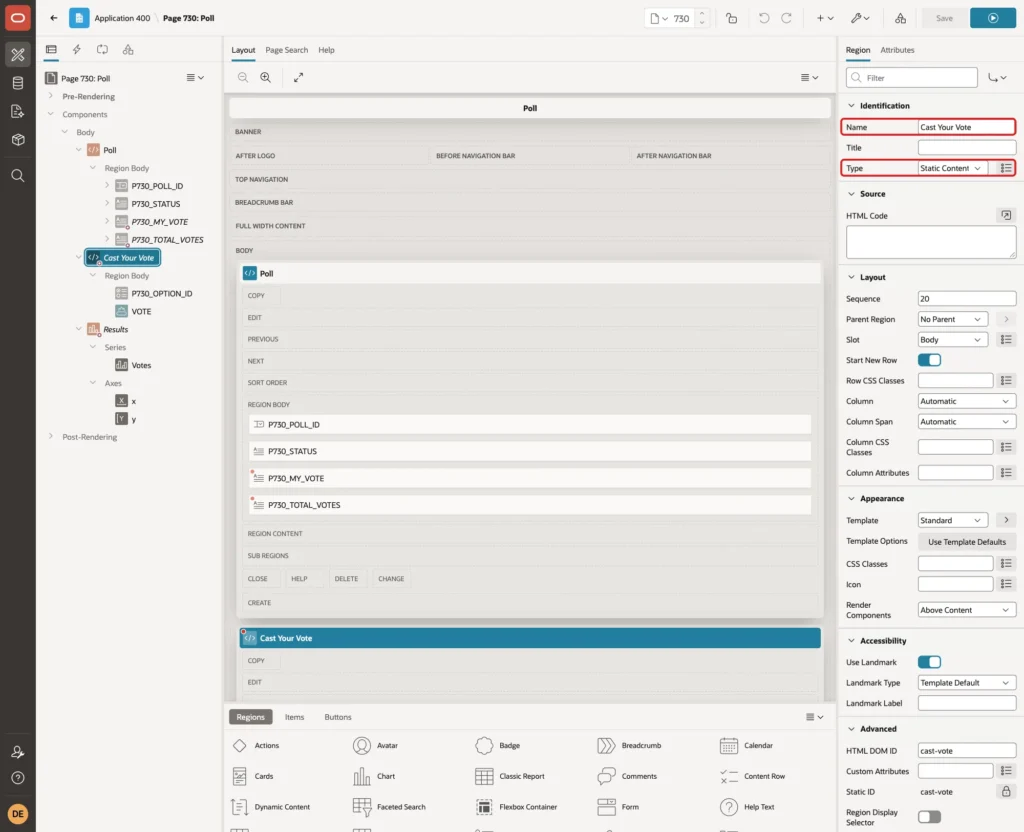Undo the last change

coord(763,18)
